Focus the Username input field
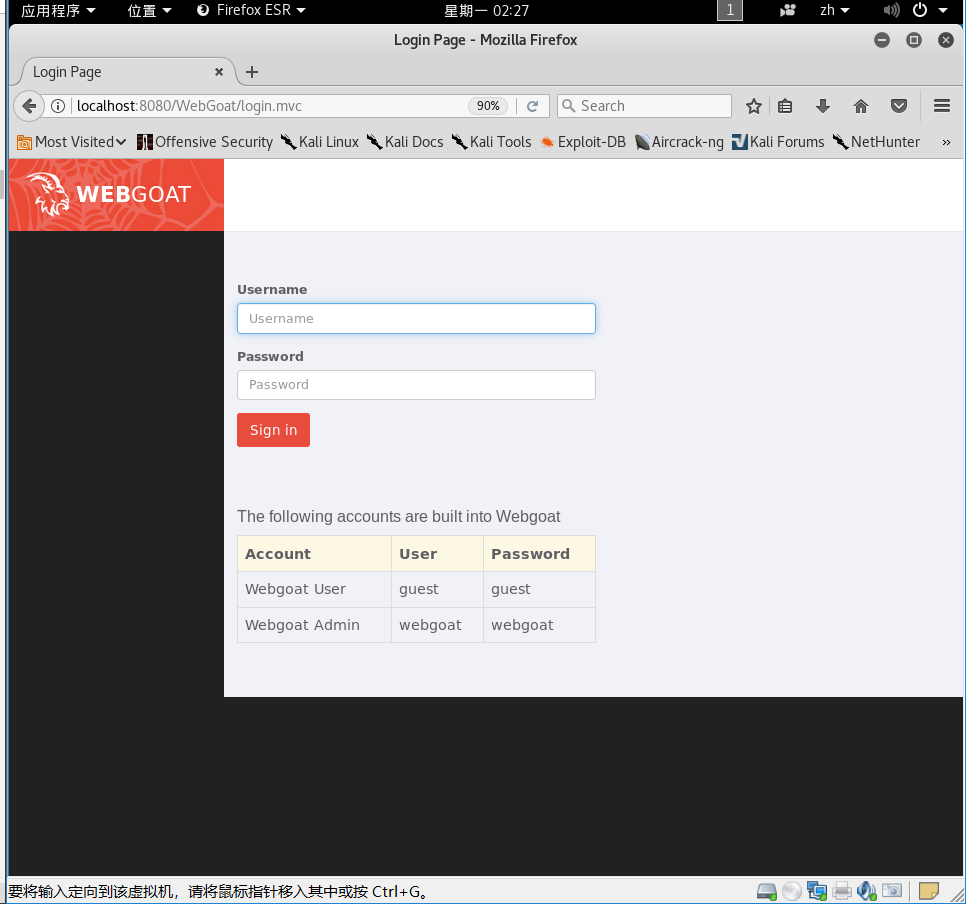Image resolution: width=966 pixels, height=904 pixels. pos(416,319)
